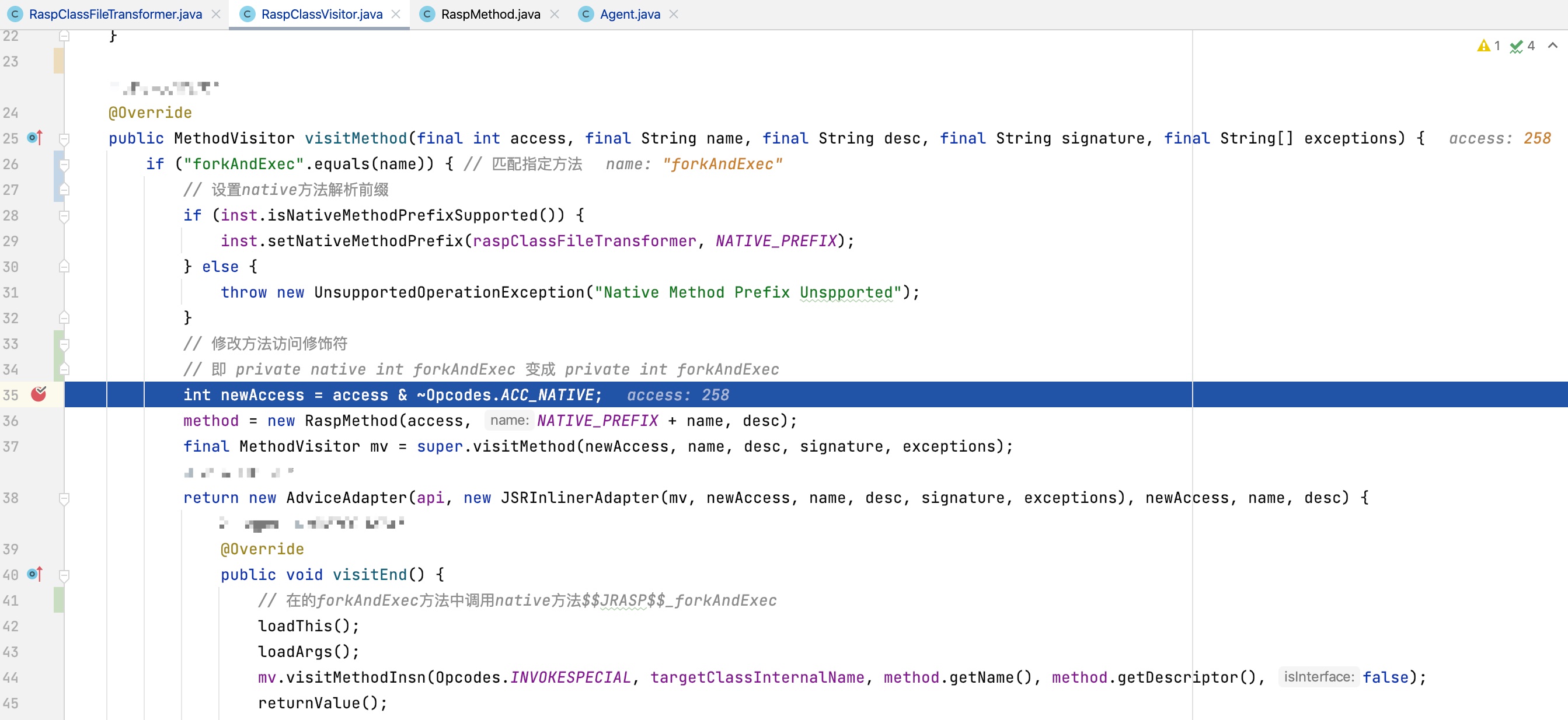1568x720 pixels.
Task: Go to previous highlighted problem arrow
Action: click(1553, 46)
